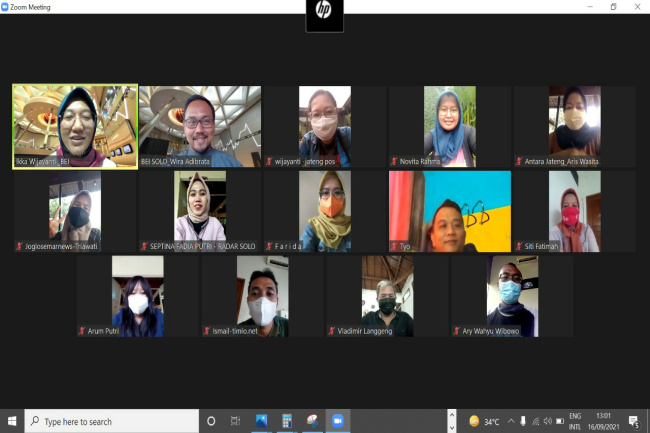Viewport: 650px width, 433px height.
Task: Click muted mic icon beside wijayanti - jateng pos
Action: point(269,161)
